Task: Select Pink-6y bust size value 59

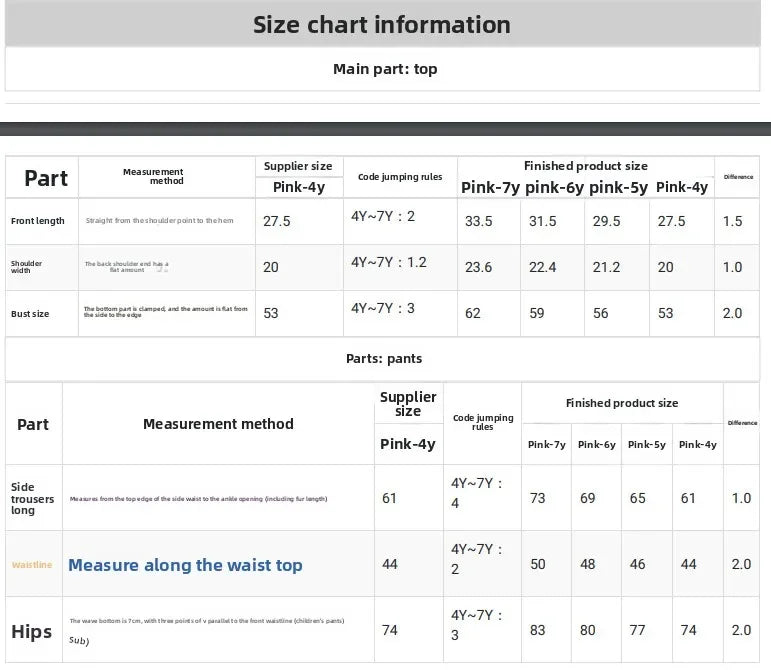Action: 536,313
